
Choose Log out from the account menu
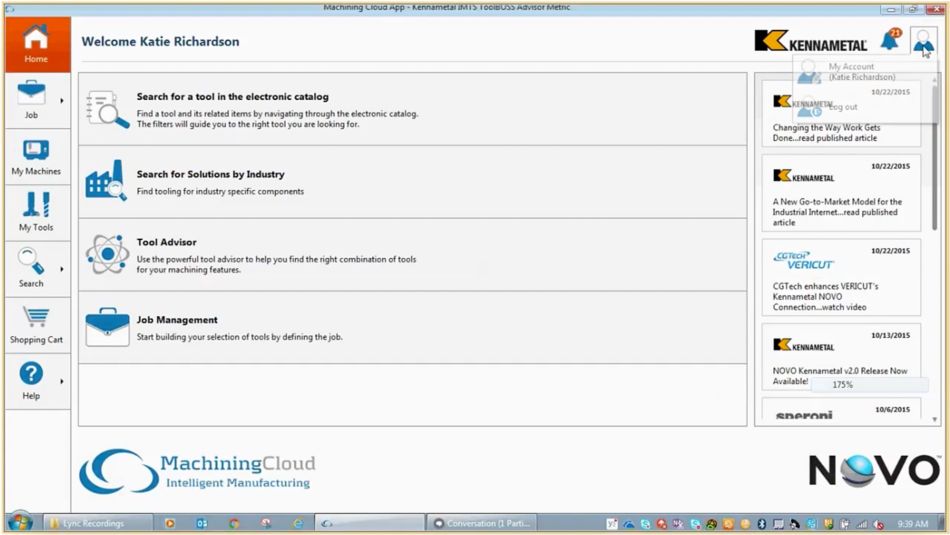[842, 107]
